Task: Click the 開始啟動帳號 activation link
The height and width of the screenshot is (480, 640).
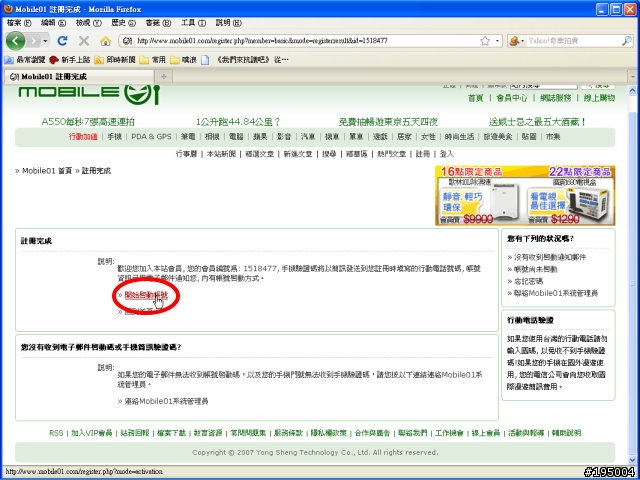Action: click(x=146, y=295)
